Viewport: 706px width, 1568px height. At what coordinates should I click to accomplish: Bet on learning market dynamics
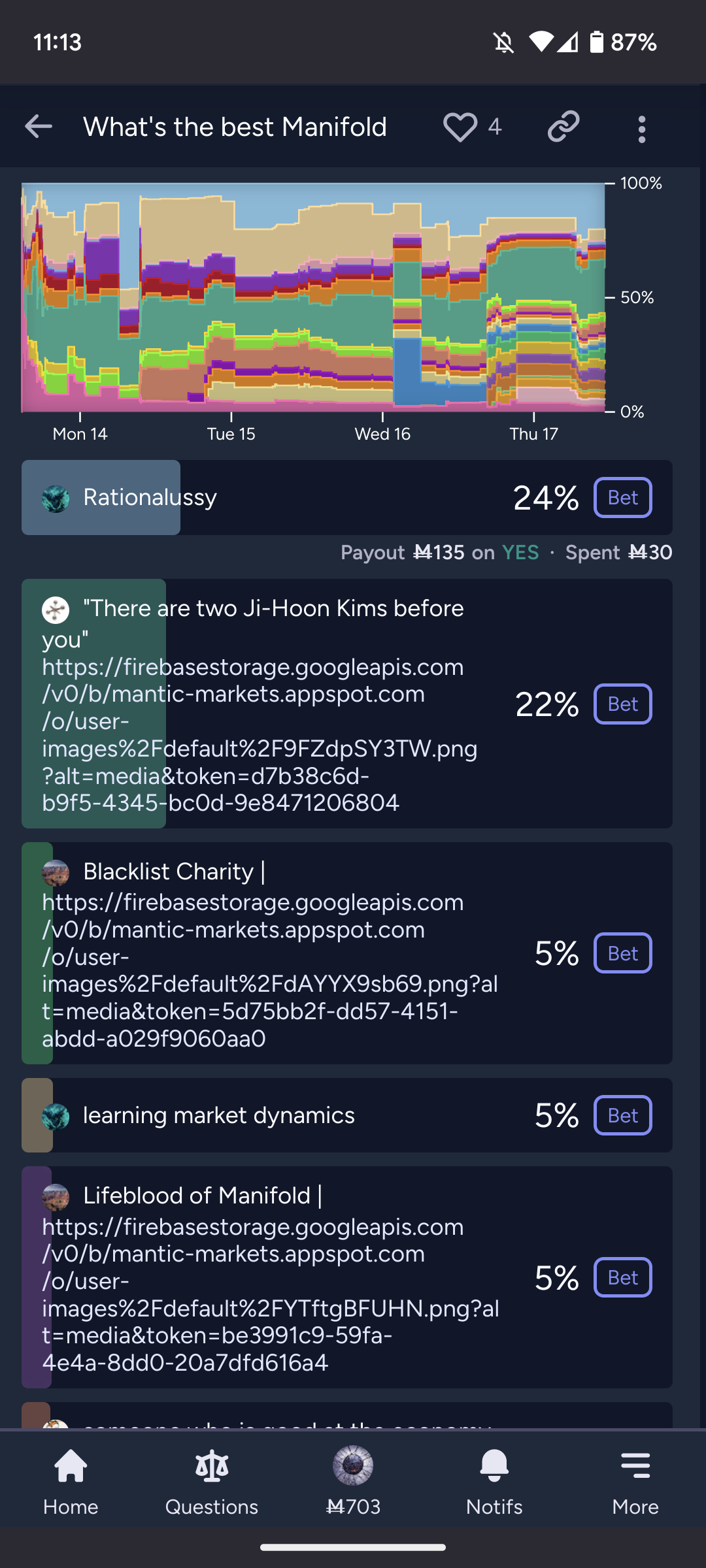[x=622, y=1115]
